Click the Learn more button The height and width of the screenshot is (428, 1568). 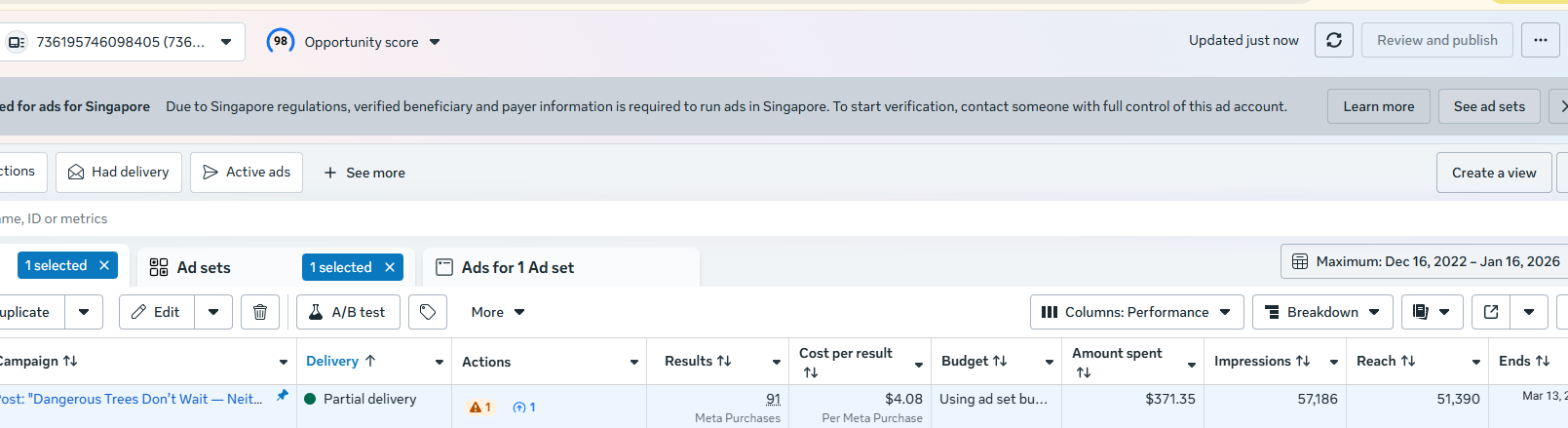click(x=1378, y=106)
